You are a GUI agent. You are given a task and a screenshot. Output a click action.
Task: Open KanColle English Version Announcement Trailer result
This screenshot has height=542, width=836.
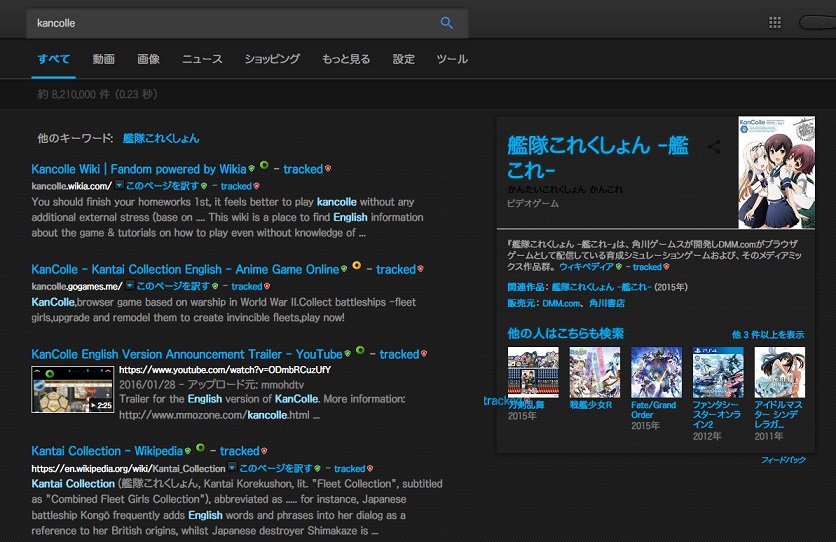pyautogui.click(x=187, y=354)
